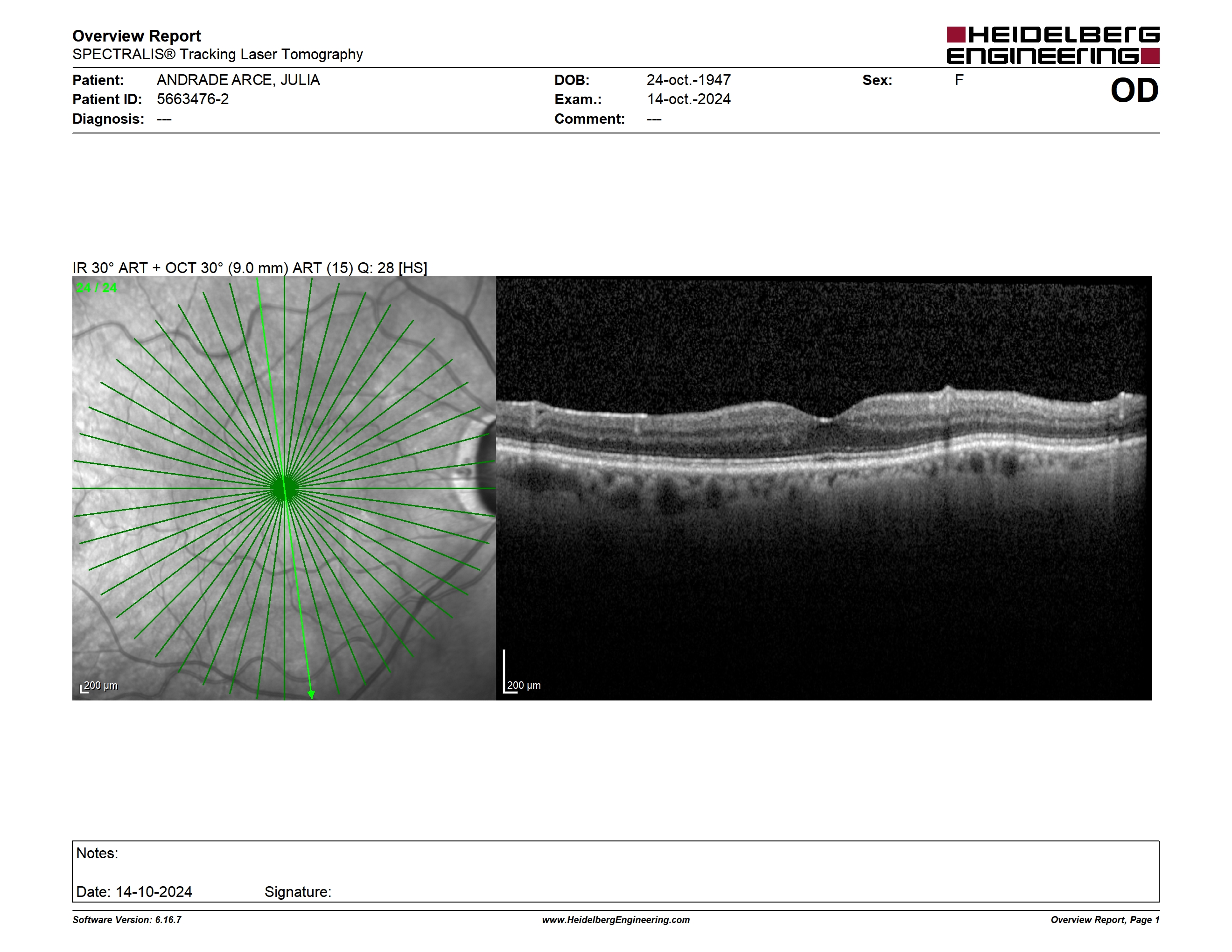Image resolution: width=1232 pixels, height=952 pixels.
Task: Click "Software Version: 6.16.7" footer text
Action: coord(127,920)
